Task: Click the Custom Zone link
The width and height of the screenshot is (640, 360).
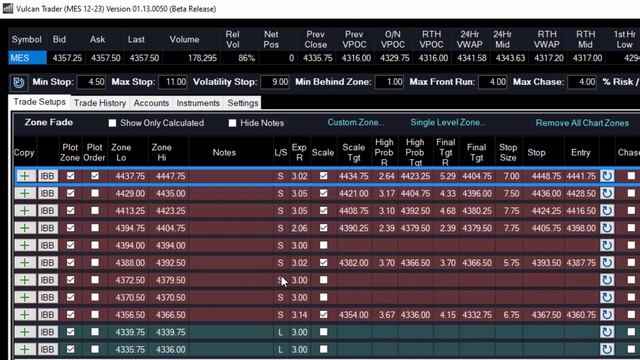Action: (356, 122)
